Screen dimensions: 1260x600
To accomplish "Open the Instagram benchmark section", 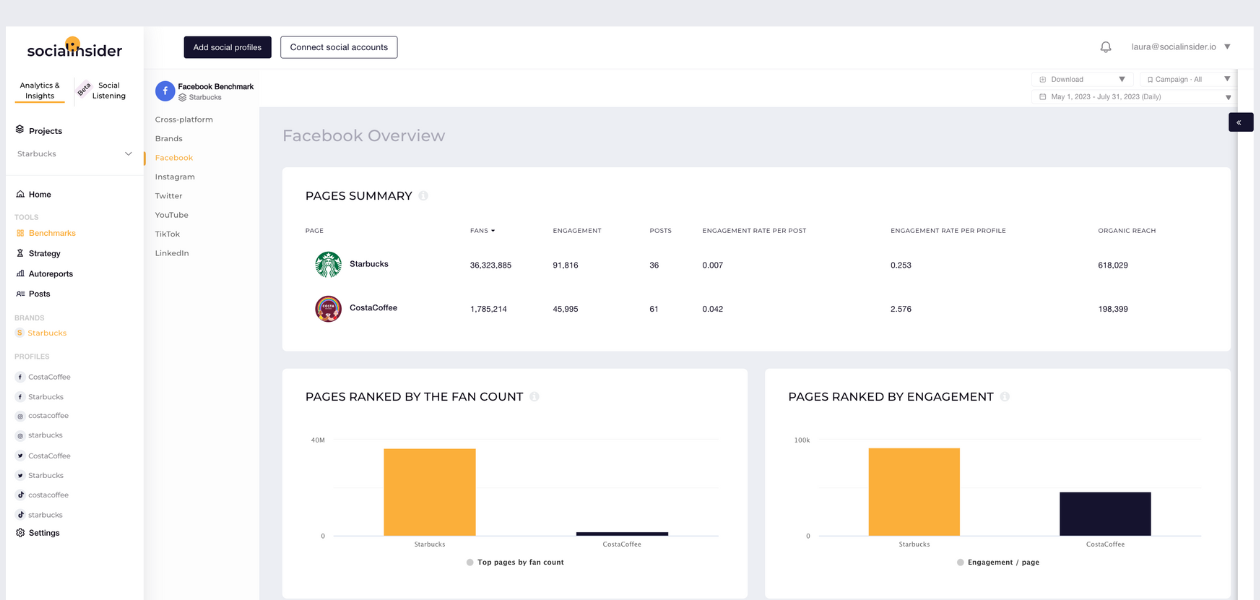I will tap(175, 177).
